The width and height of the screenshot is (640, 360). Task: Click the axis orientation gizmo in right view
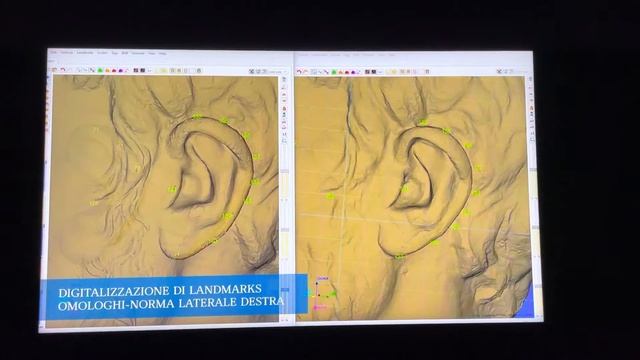coord(322,293)
